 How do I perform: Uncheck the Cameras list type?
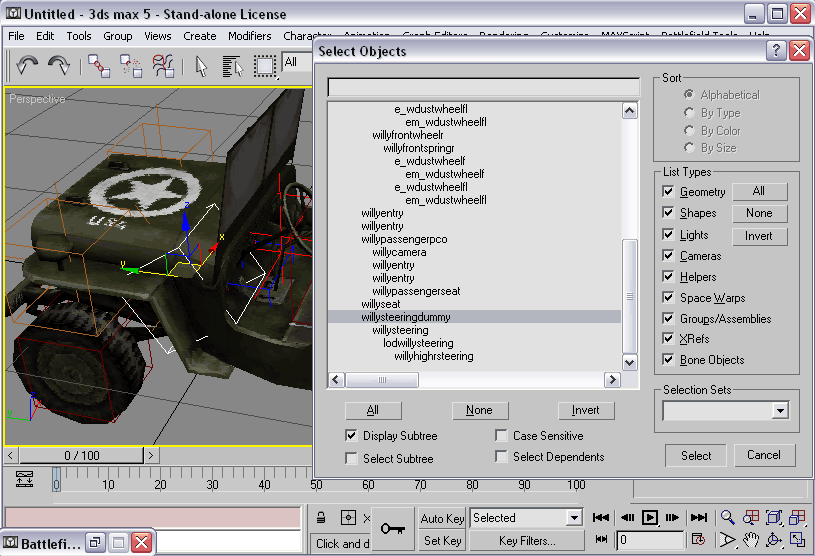point(668,255)
